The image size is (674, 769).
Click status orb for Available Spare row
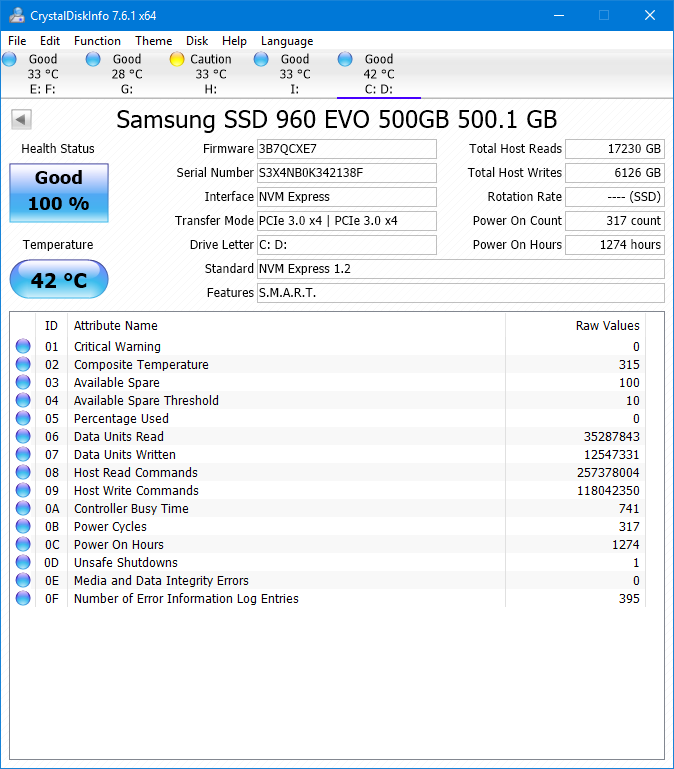(x=23, y=383)
